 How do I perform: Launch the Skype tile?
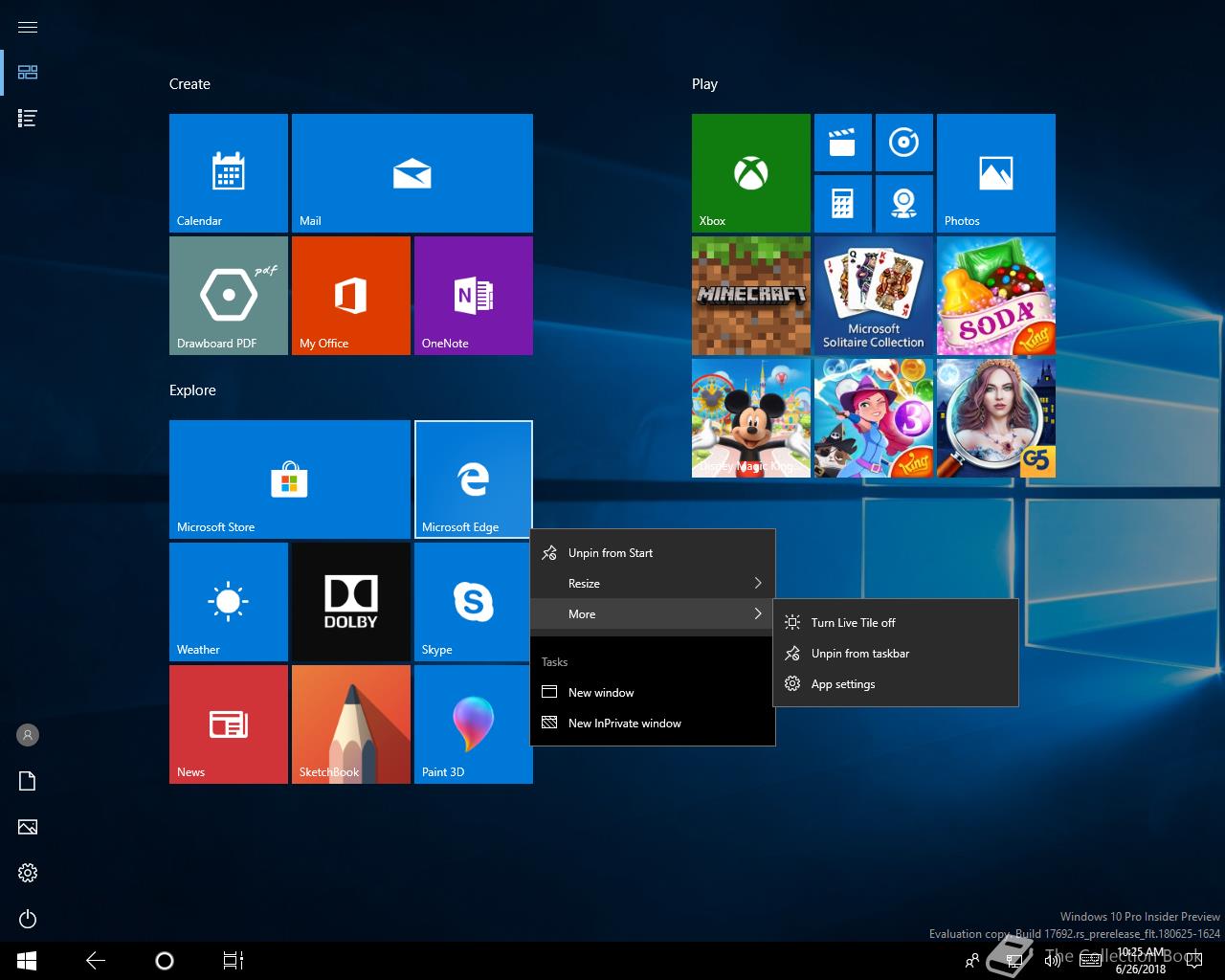pyautogui.click(x=473, y=602)
